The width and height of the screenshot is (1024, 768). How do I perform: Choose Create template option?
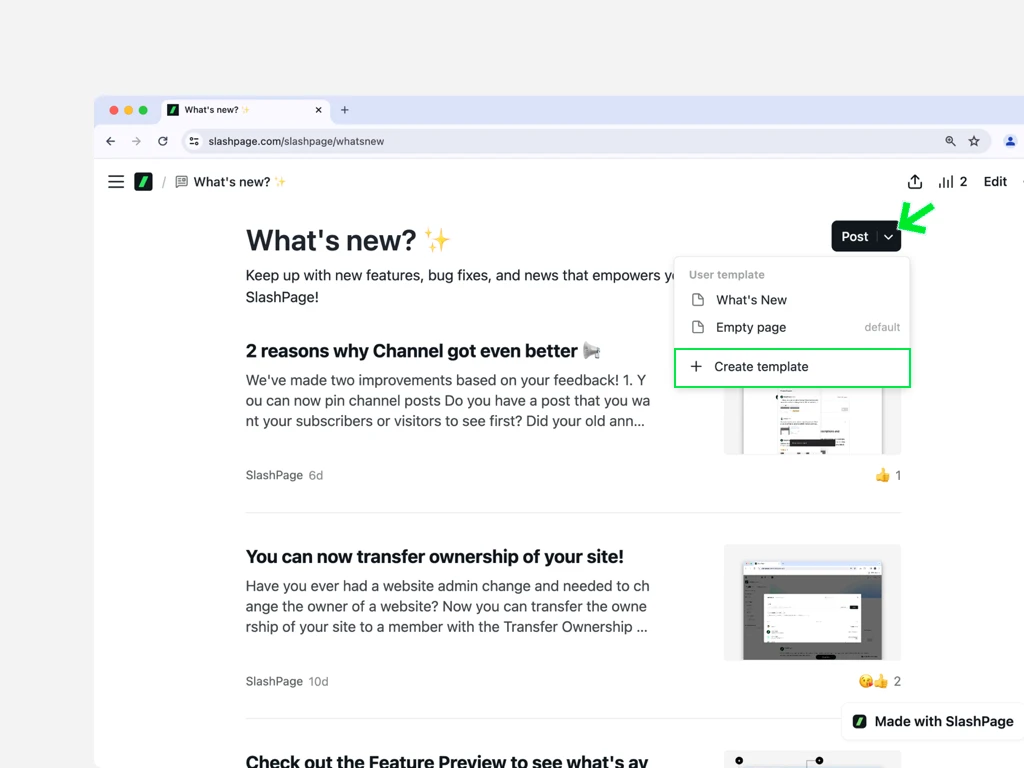point(792,367)
